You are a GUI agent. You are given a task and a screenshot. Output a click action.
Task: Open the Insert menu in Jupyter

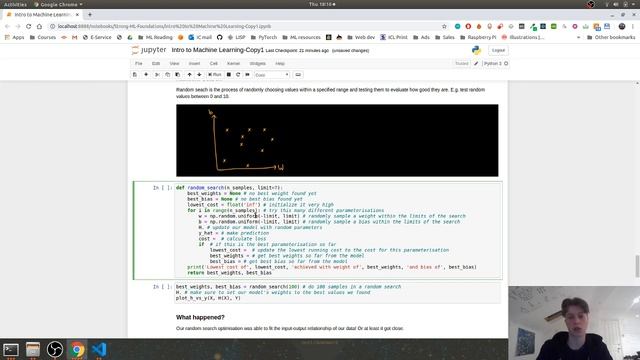point(194,64)
